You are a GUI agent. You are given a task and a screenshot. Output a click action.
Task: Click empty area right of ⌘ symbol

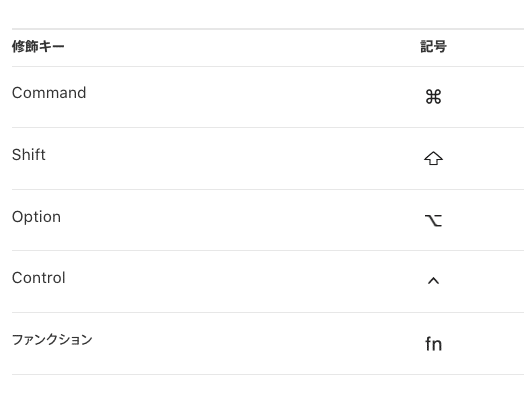(485, 97)
